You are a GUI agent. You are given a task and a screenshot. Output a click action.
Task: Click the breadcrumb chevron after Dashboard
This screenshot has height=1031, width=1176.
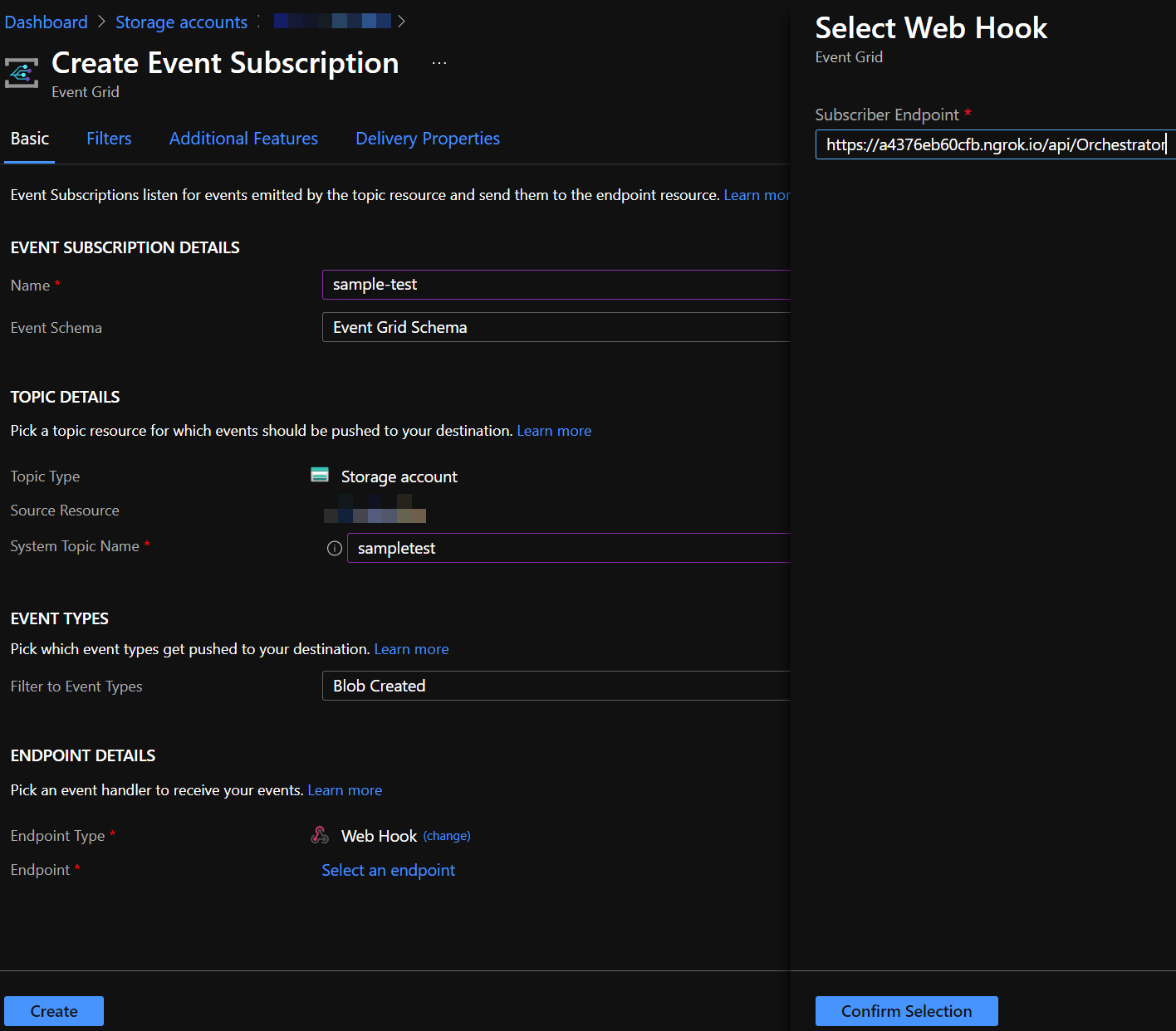(x=101, y=22)
